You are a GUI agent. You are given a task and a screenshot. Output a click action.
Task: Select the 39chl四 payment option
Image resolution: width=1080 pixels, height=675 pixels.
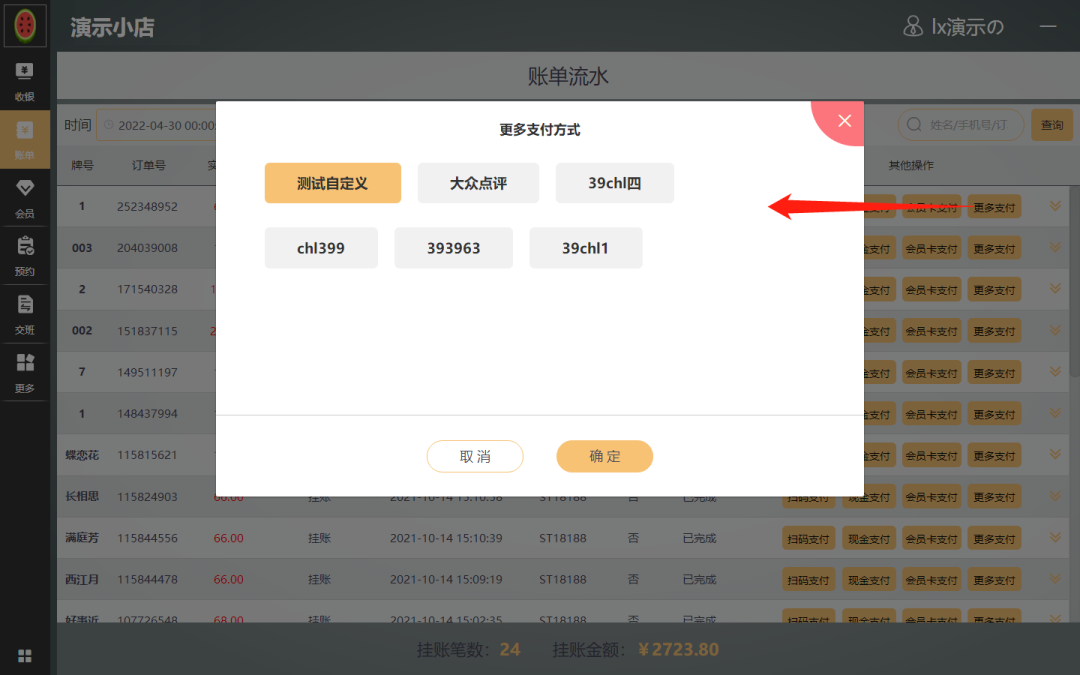coord(614,183)
